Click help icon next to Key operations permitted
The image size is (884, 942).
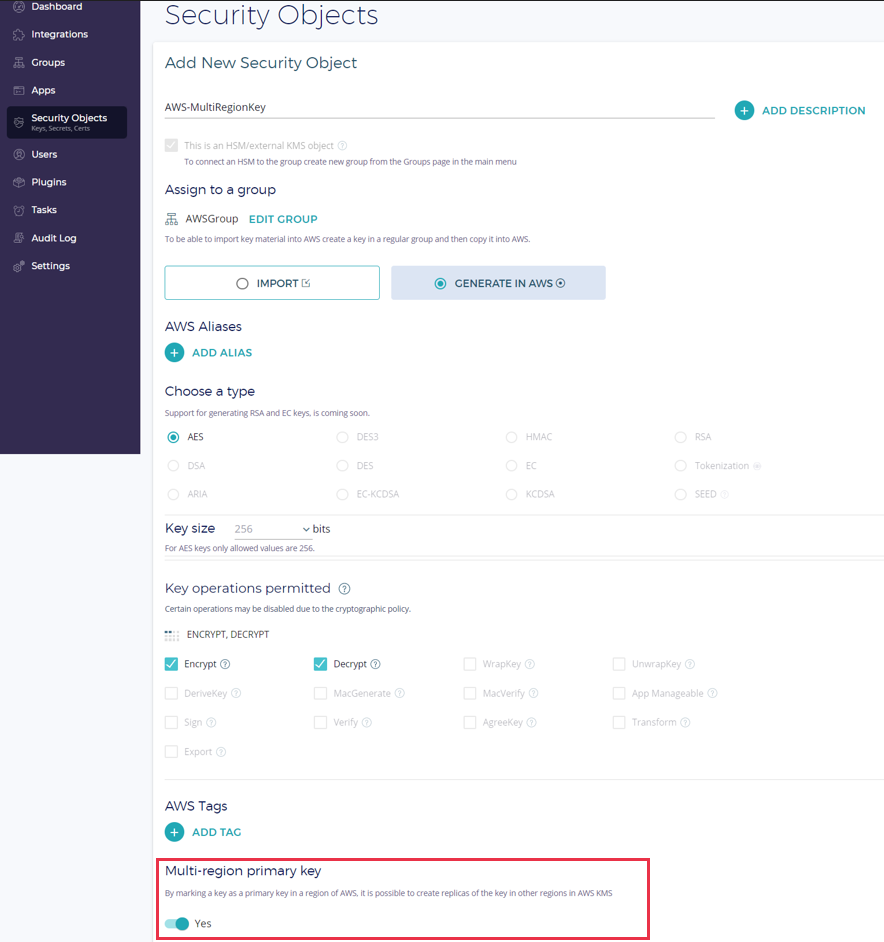click(x=344, y=589)
